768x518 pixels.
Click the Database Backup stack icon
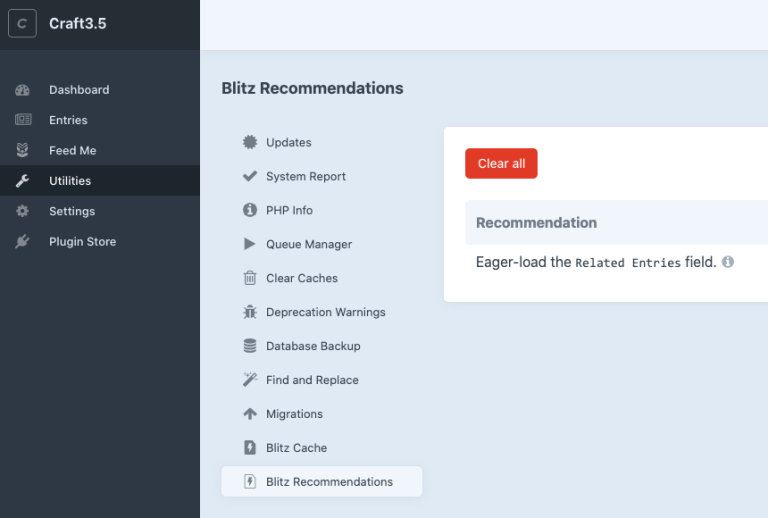[x=250, y=346]
